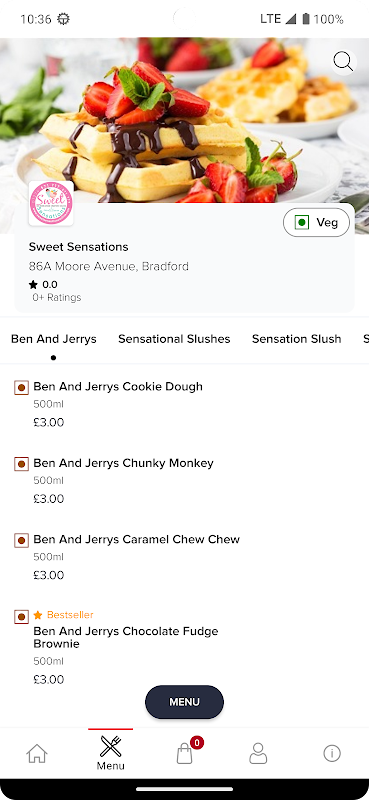
Task: Tap the orange Bestseller star badge
Action: tap(38, 615)
